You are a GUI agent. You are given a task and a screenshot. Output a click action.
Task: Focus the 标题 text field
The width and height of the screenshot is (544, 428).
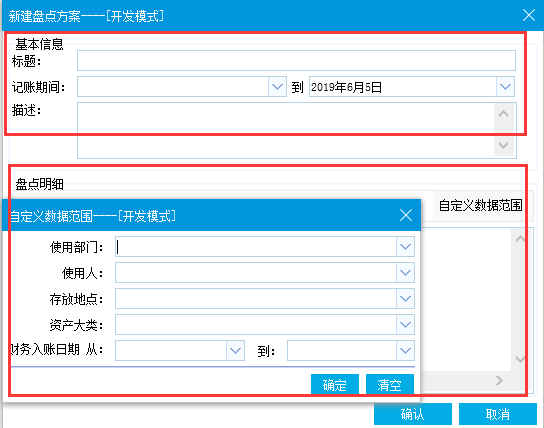[296, 61]
